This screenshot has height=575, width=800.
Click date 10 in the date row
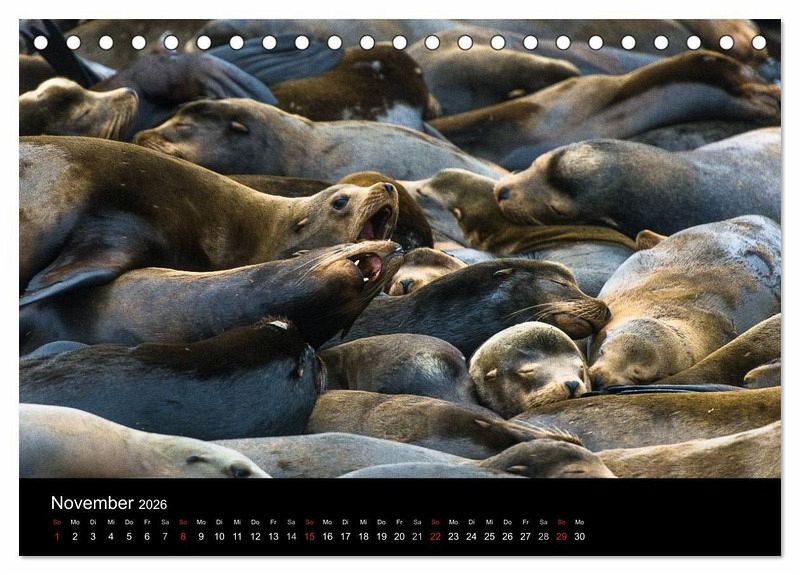(x=219, y=537)
